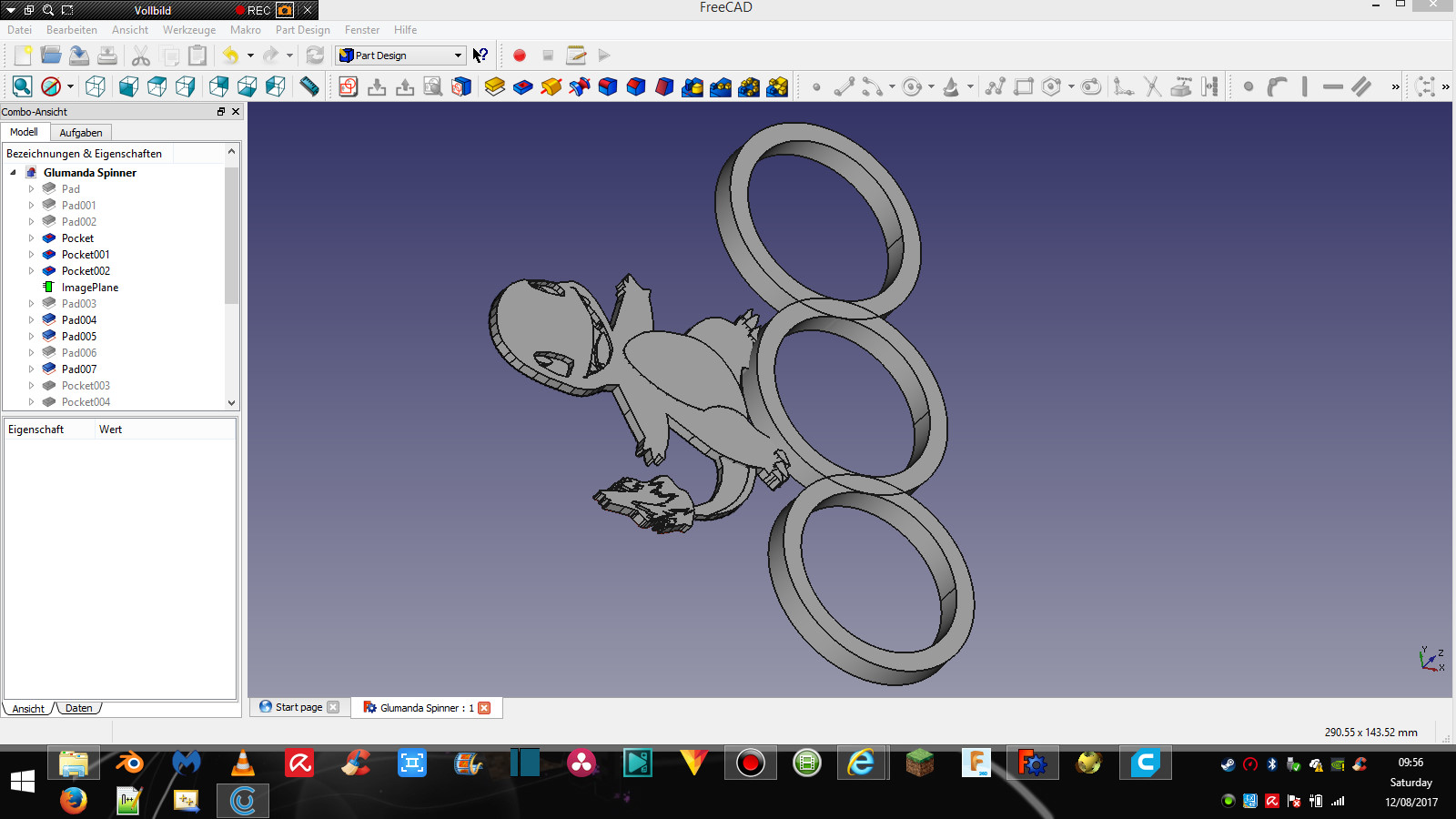Click the fit all view icon

tap(23, 86)
